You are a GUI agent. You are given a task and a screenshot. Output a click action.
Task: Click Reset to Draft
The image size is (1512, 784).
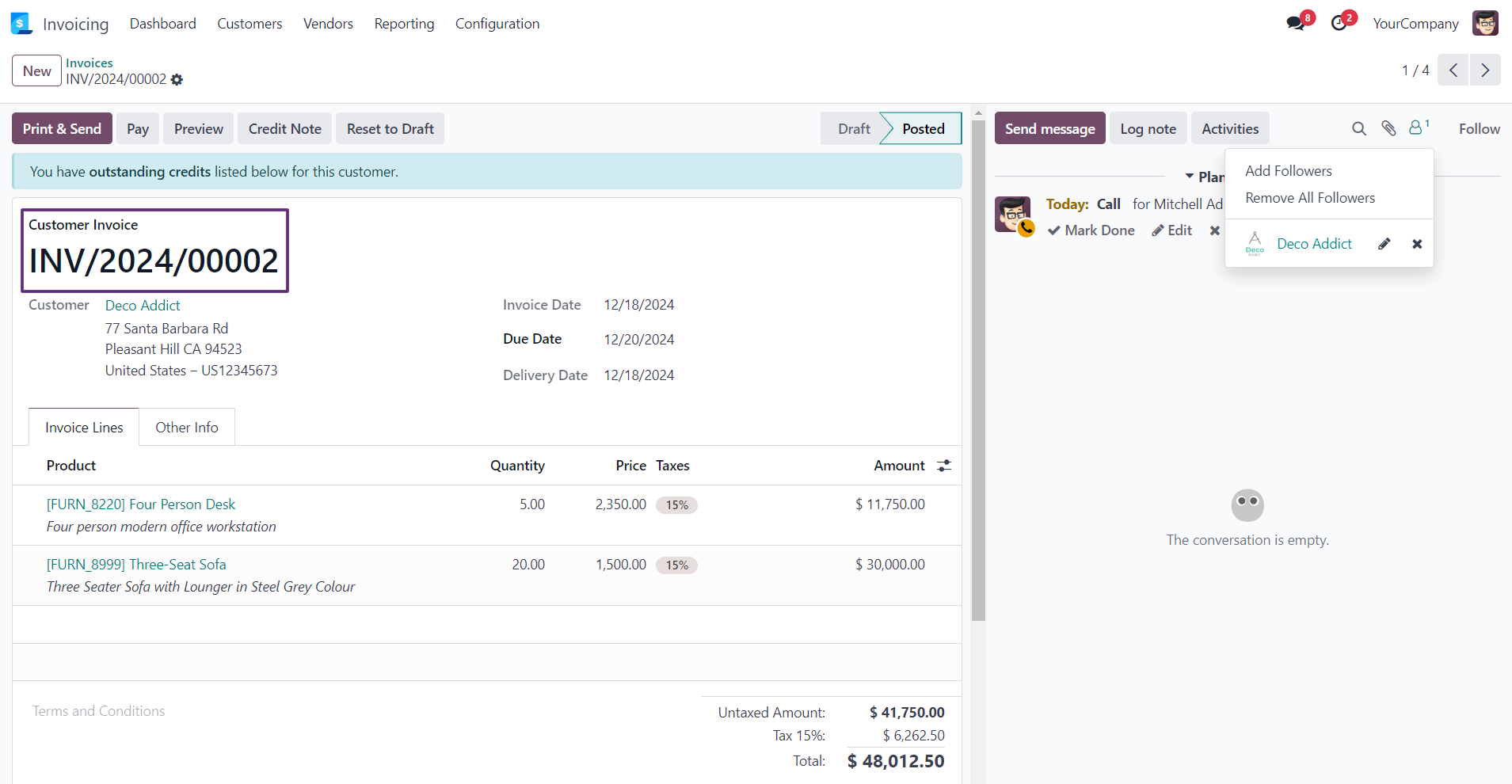click(390, 128)
